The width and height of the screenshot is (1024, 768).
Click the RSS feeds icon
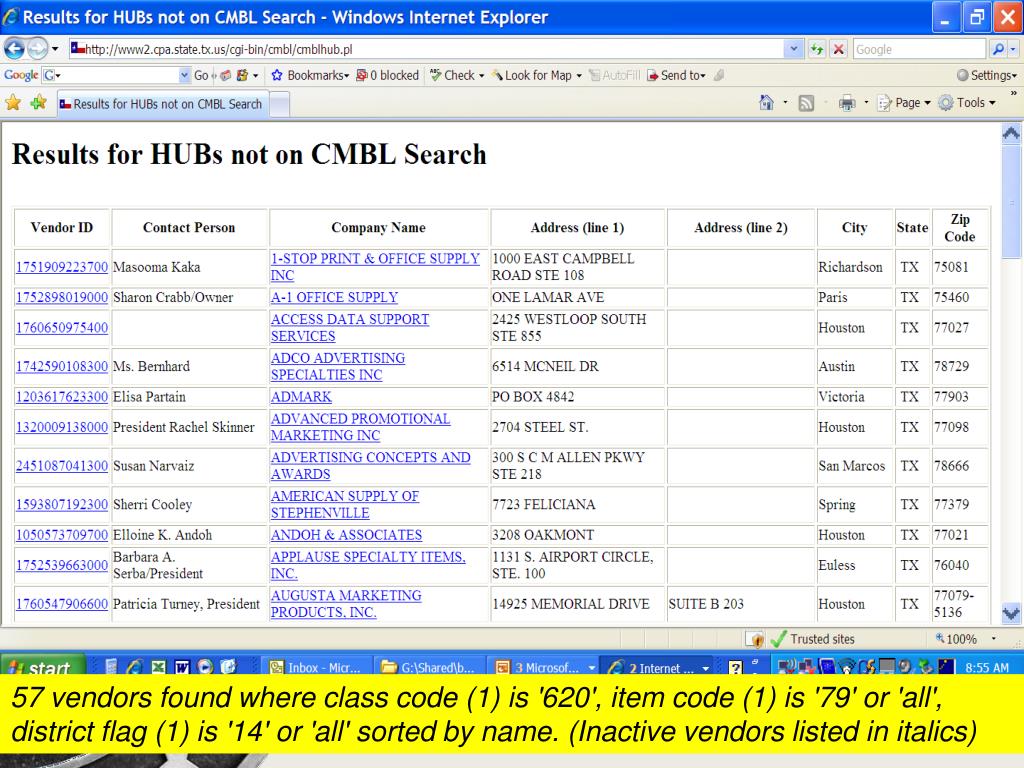point(807,103)
